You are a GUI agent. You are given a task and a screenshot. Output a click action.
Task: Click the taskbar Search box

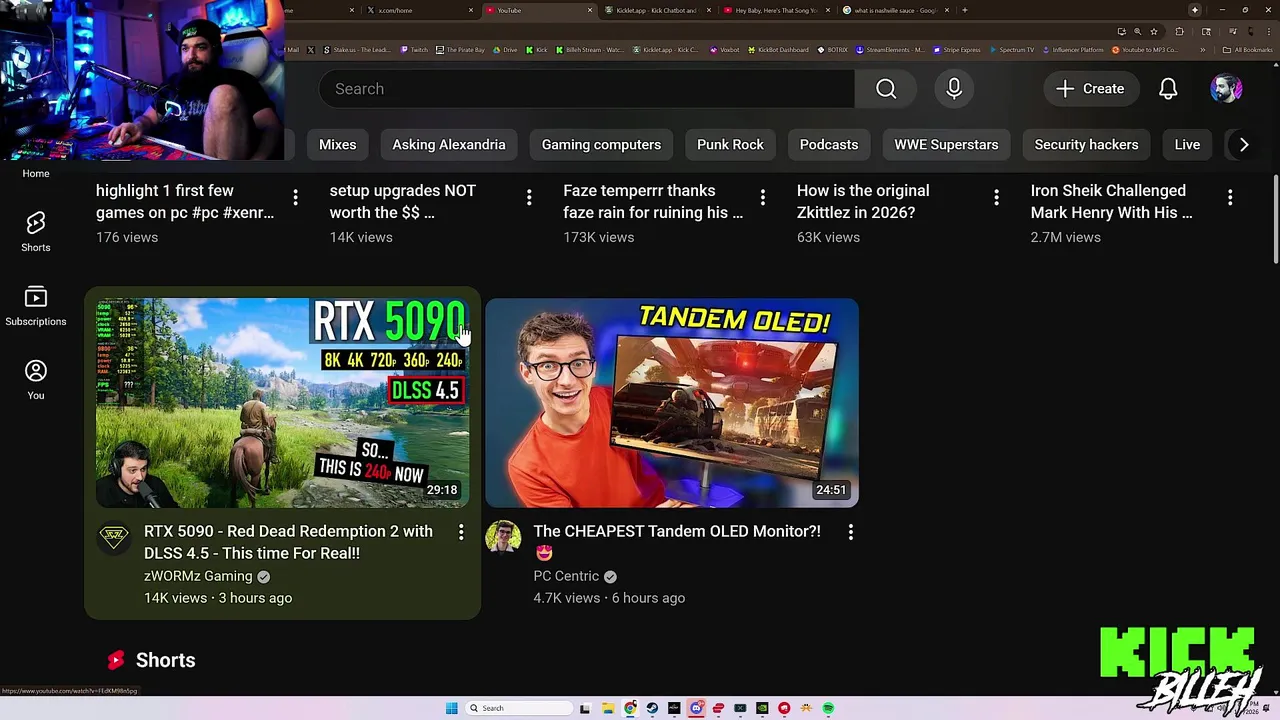pyautogui.click(x=519, y=708)
